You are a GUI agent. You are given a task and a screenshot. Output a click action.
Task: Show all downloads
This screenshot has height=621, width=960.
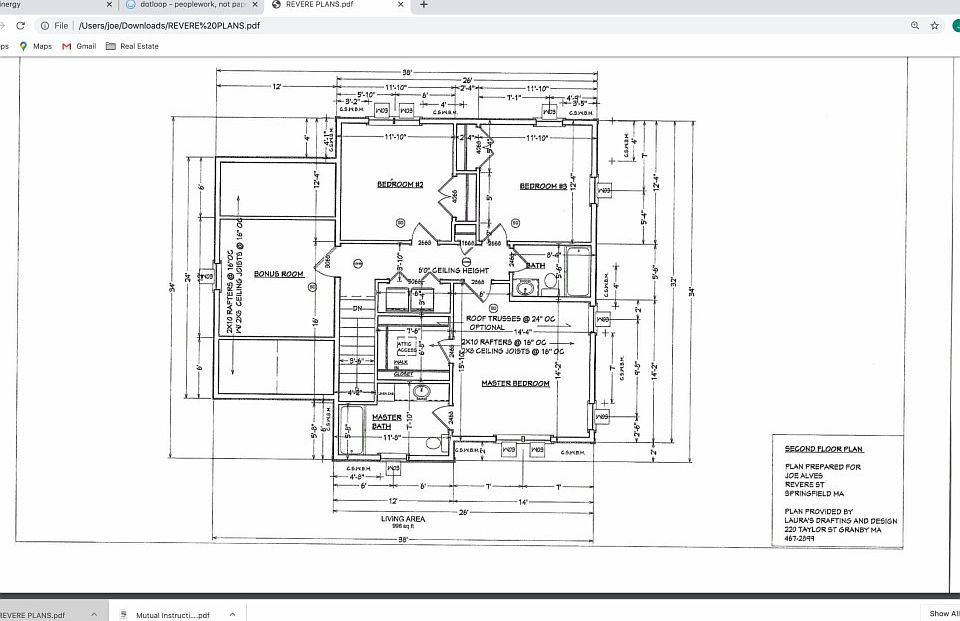pos(943,613)
